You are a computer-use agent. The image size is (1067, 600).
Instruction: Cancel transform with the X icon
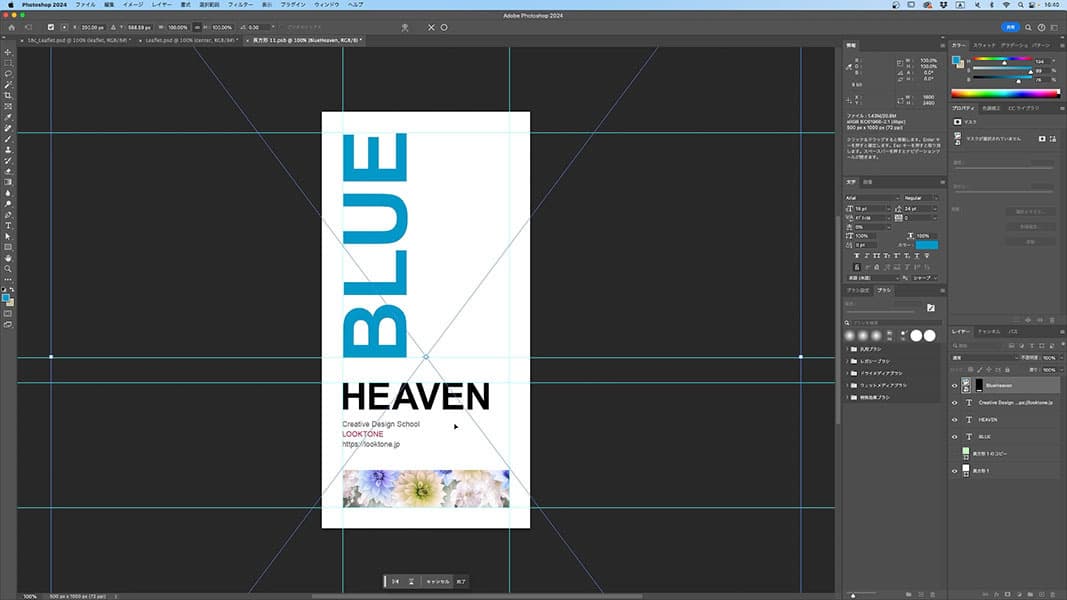pos(432,27)
